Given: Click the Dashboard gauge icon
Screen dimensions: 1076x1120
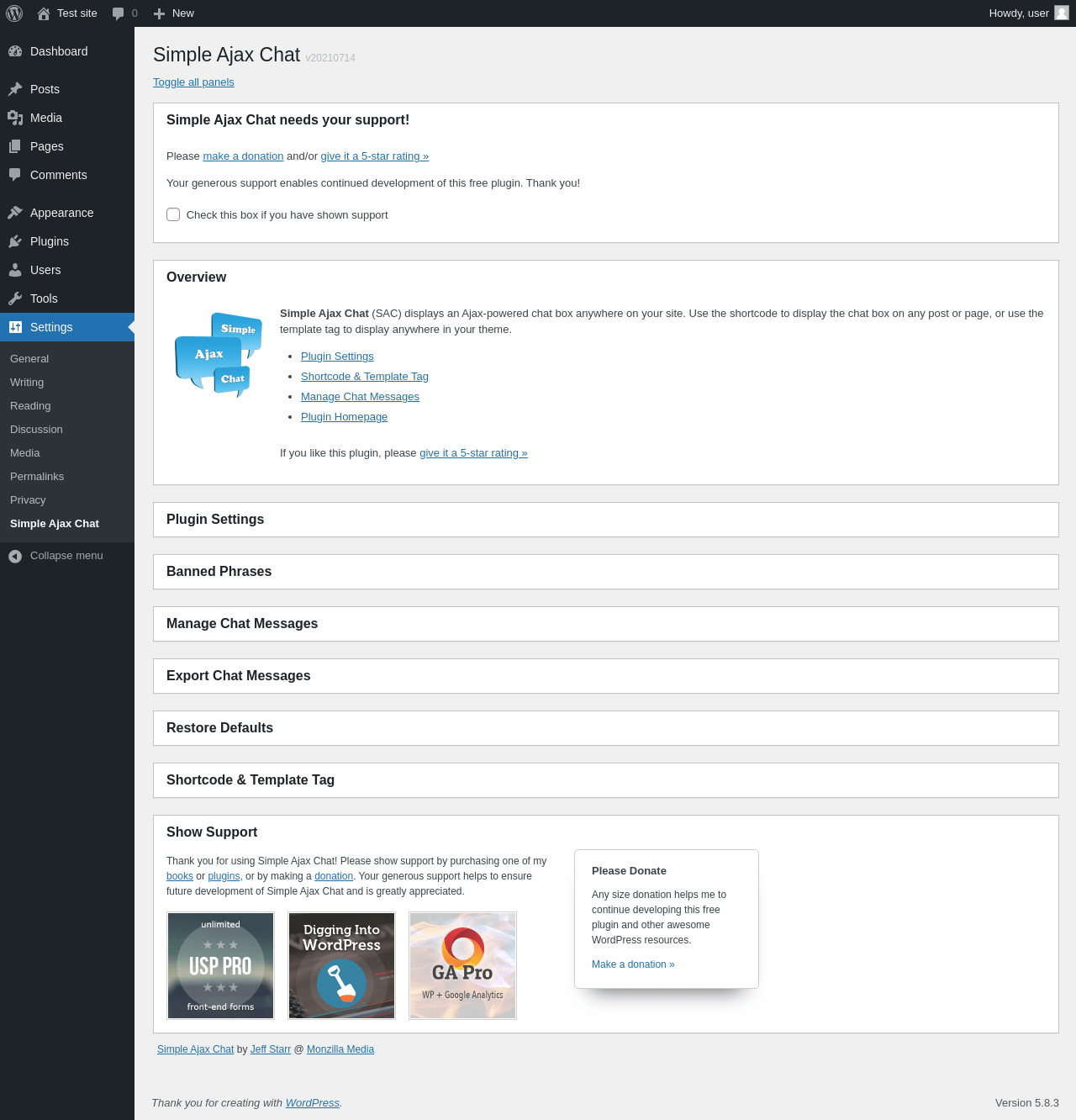Looking at the screenshot, I should 15,51.
